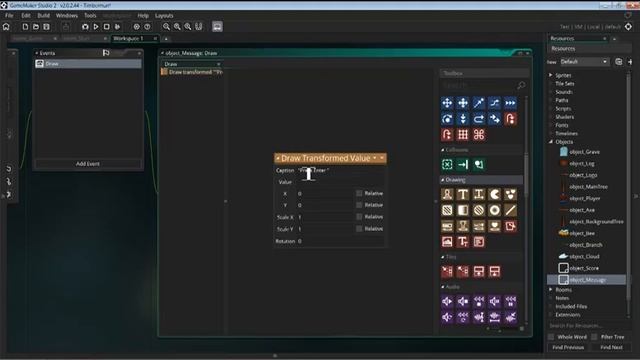Image resolution: width=640 pixels, height=360 pixels.
Task: Select object_Score in resource tree
Action: [584, 268]
